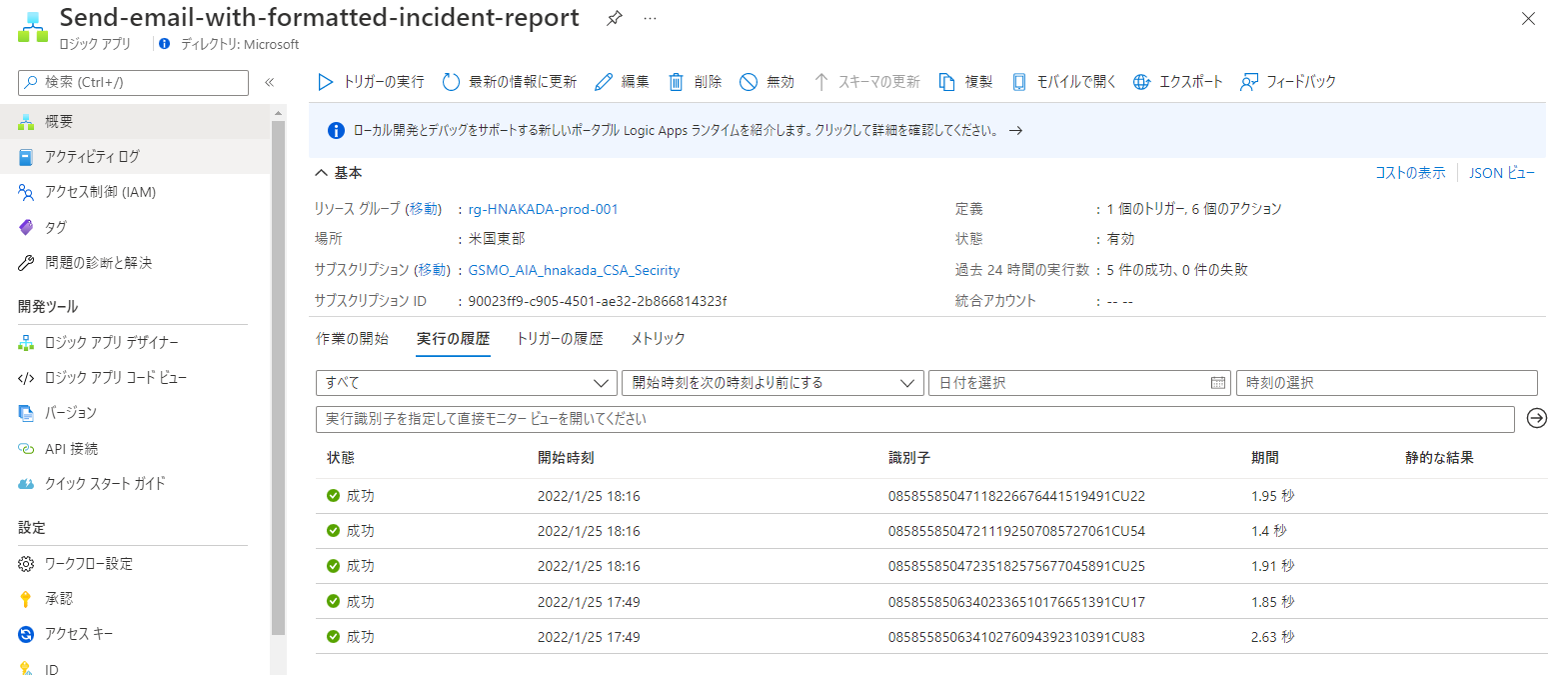Screen dimensions: 1568x675
Task: Click the 編集 edit pencil button
Action: pyautogui.click(x=622, y=82)
